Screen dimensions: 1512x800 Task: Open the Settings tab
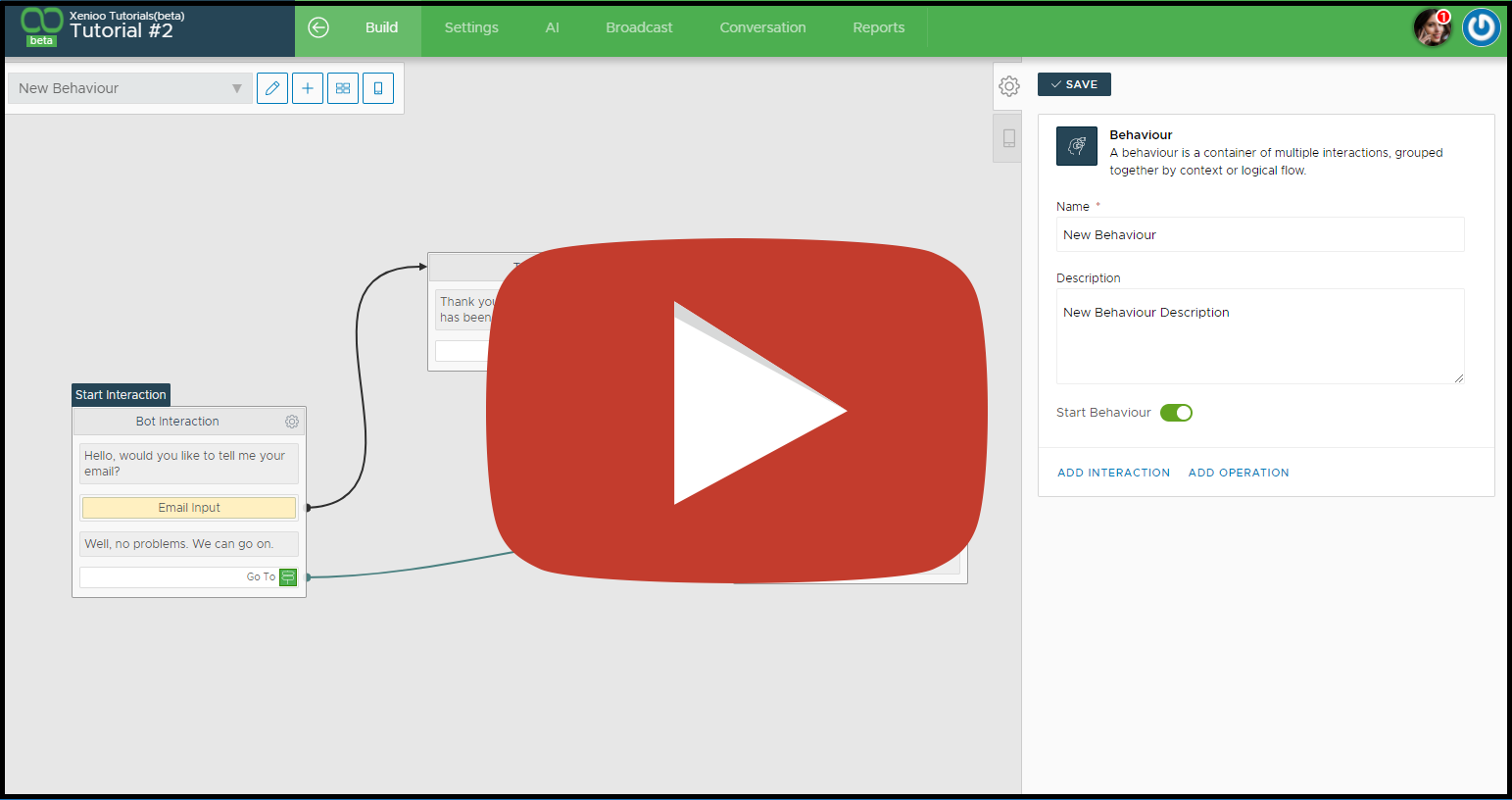click(471, 27)
